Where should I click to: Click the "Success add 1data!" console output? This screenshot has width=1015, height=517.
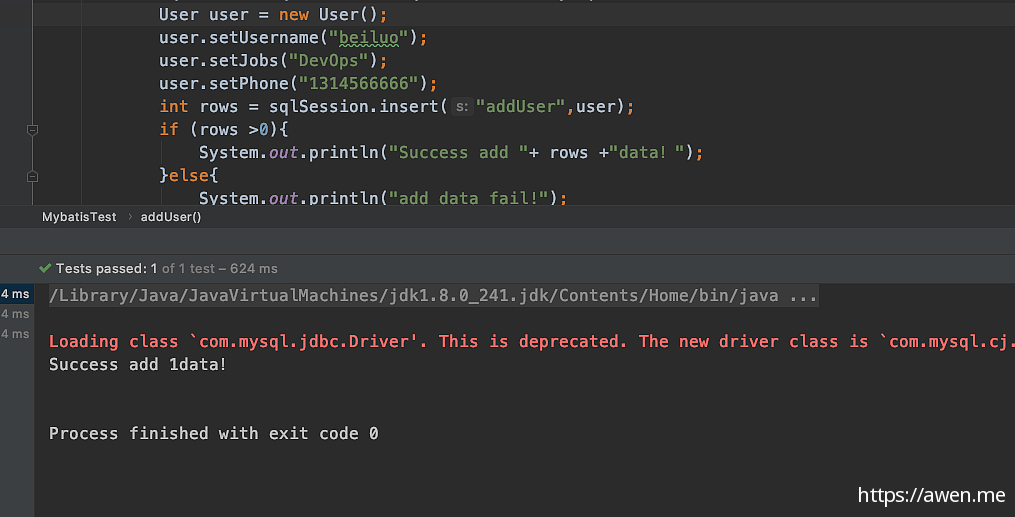pyautogui.click(x=138, y=364)
